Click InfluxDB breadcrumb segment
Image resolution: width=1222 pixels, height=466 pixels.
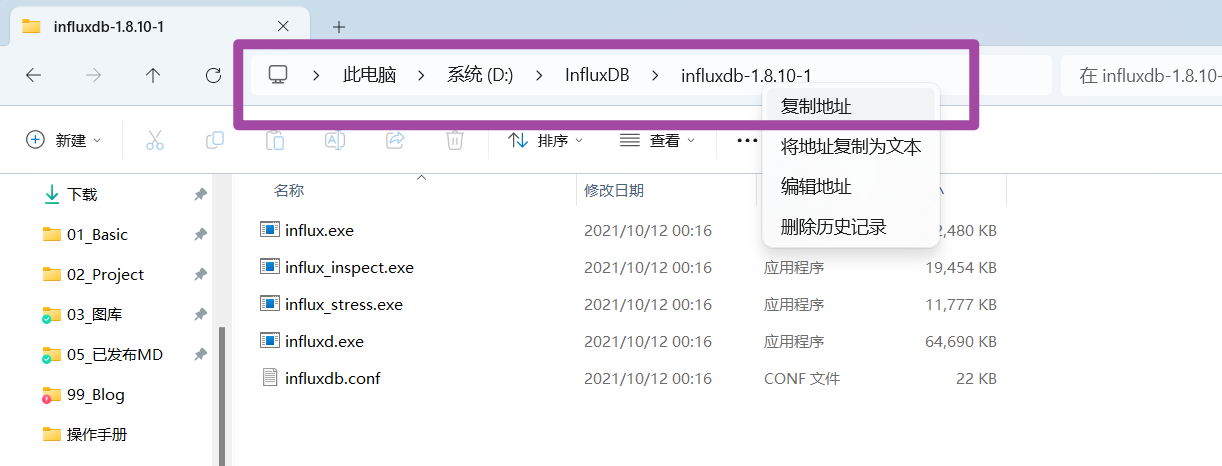(x=597, y=75)
